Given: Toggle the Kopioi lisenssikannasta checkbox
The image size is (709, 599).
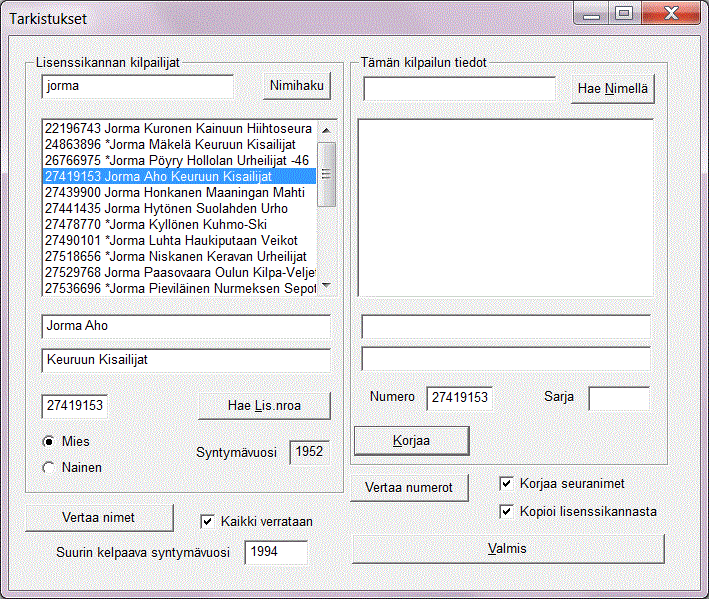Looking at the screenshot, I should point(506,512).
